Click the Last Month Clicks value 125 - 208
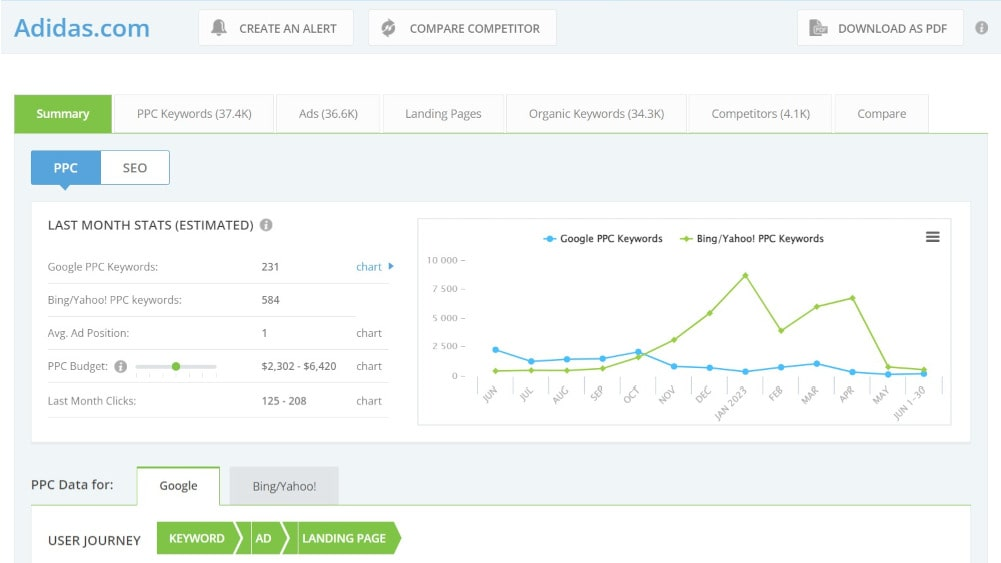This screenshot has height=563, width=1001. coord(283,401)
